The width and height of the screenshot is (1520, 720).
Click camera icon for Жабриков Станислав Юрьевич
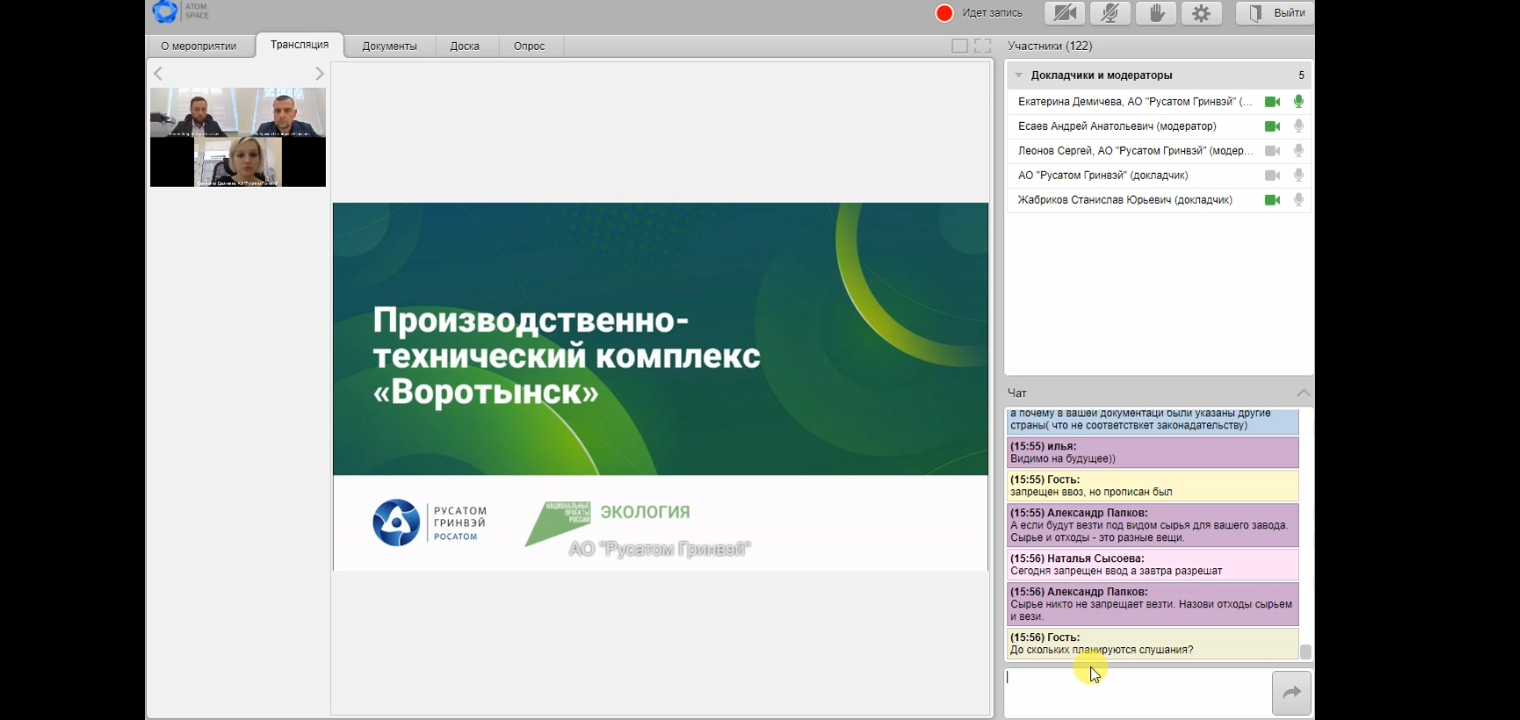(1272, 200)
